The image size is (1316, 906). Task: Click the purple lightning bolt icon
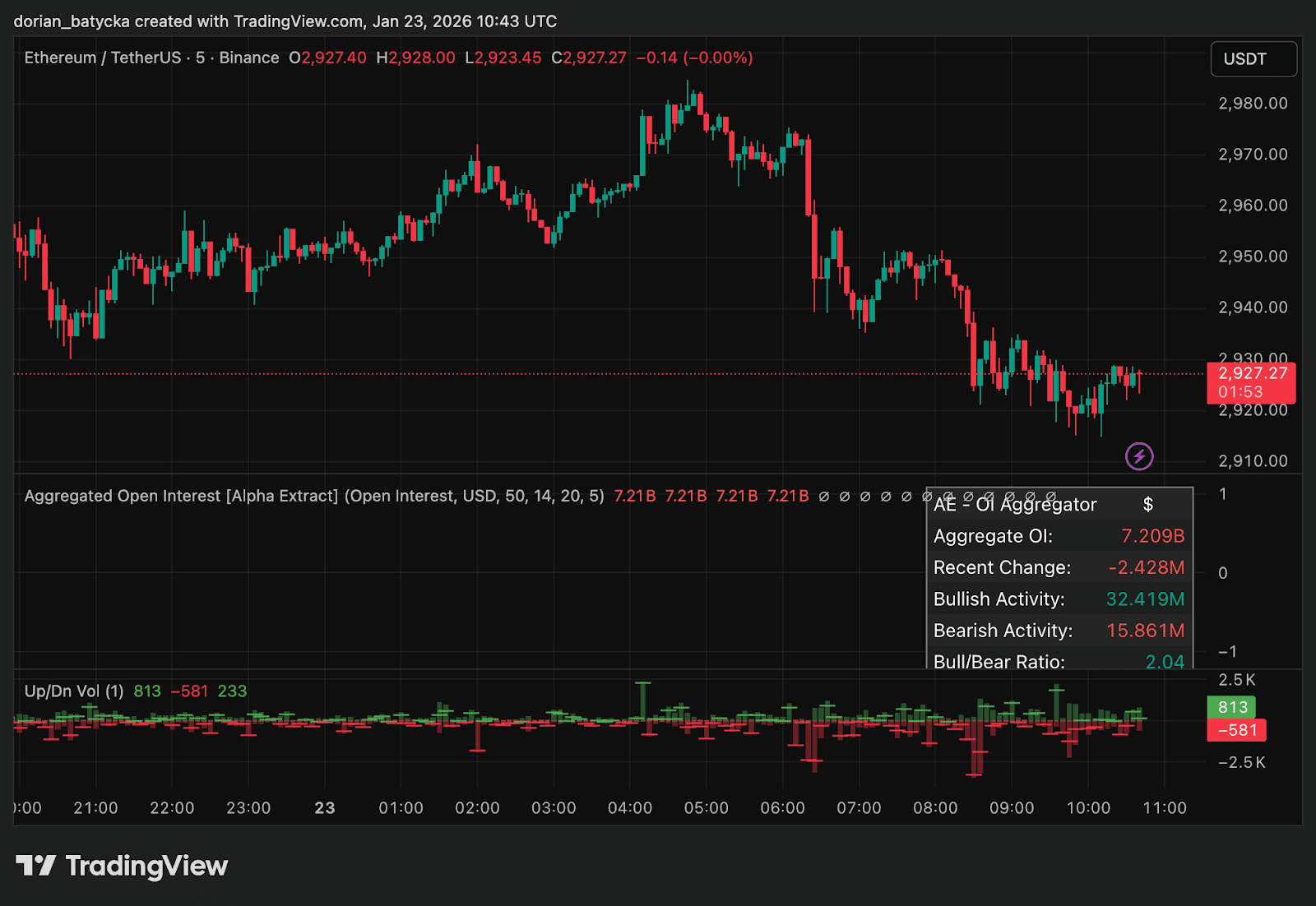point(1139,456)
